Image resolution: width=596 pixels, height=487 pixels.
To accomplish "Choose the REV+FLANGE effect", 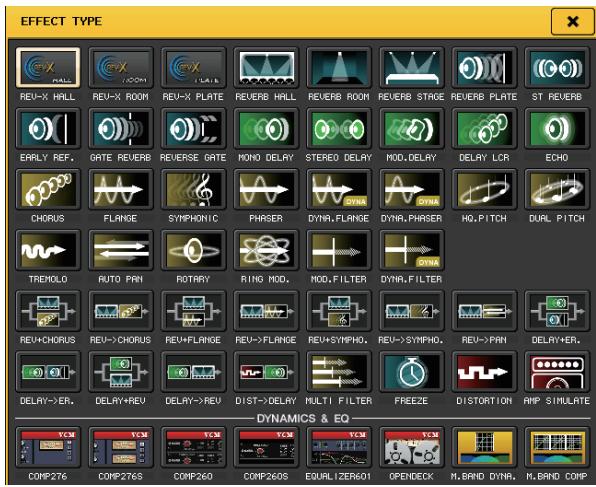I will [193, 311].
